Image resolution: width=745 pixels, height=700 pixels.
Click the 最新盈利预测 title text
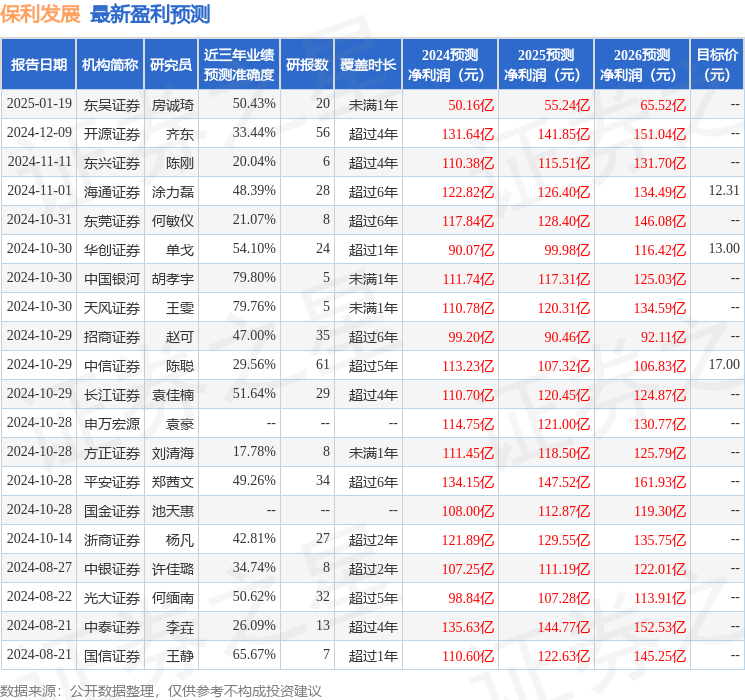click(x=150, y=14)
